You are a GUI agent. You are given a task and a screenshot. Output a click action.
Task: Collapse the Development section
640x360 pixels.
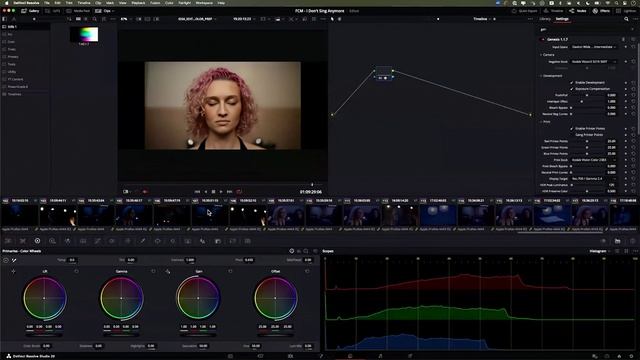click(541, 76)
